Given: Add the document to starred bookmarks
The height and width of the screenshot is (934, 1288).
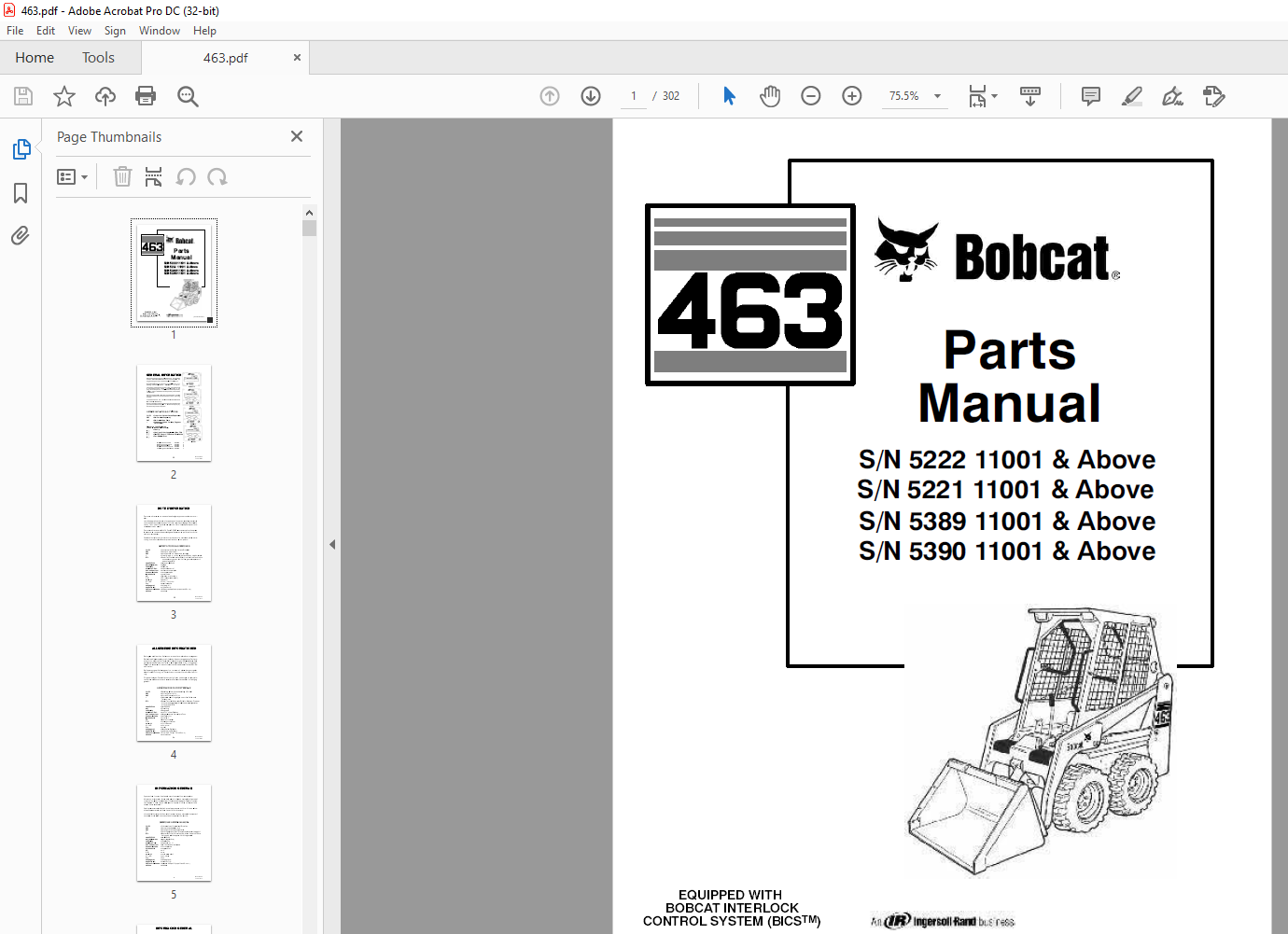Looking at the screenshot, I should (x=64, y=96).
